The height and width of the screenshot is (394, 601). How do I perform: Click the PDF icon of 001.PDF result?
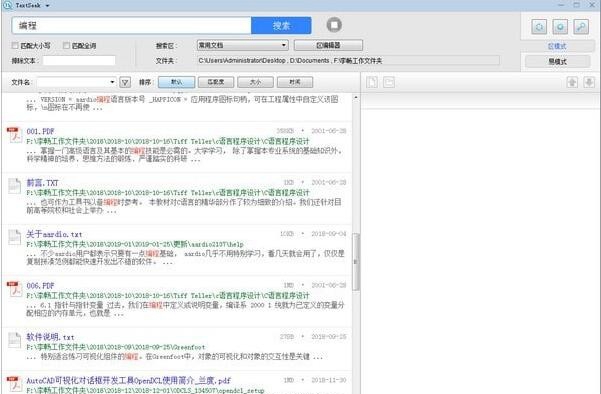(x=14, y=135)
